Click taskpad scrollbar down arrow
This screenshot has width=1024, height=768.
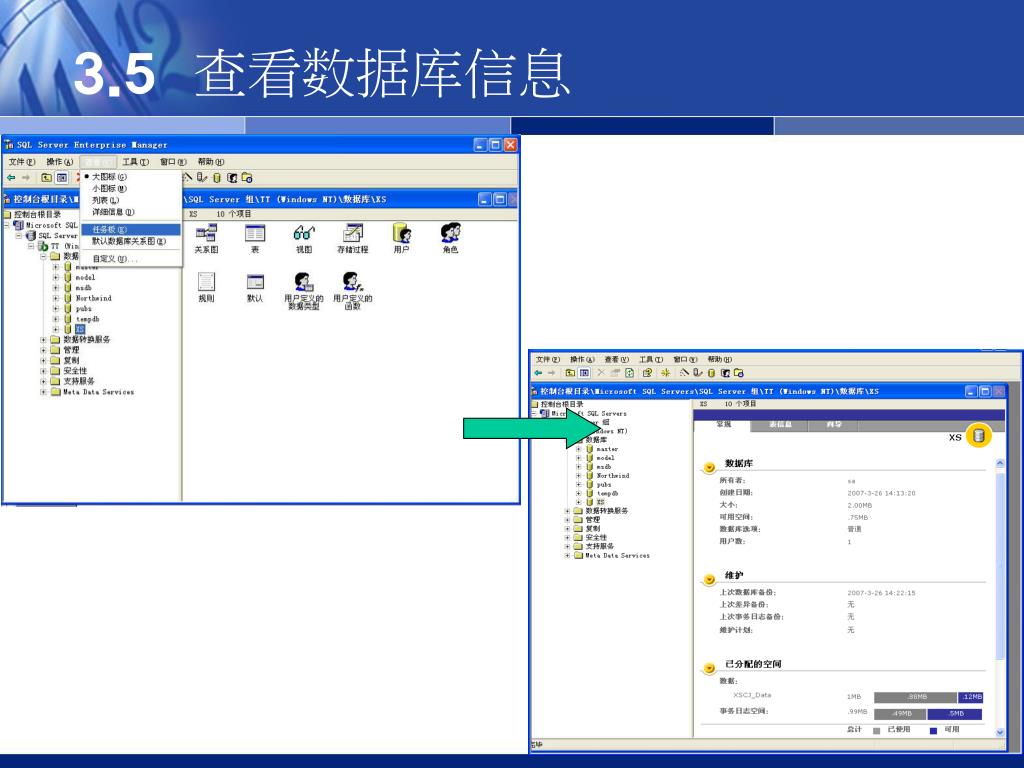1000,732
